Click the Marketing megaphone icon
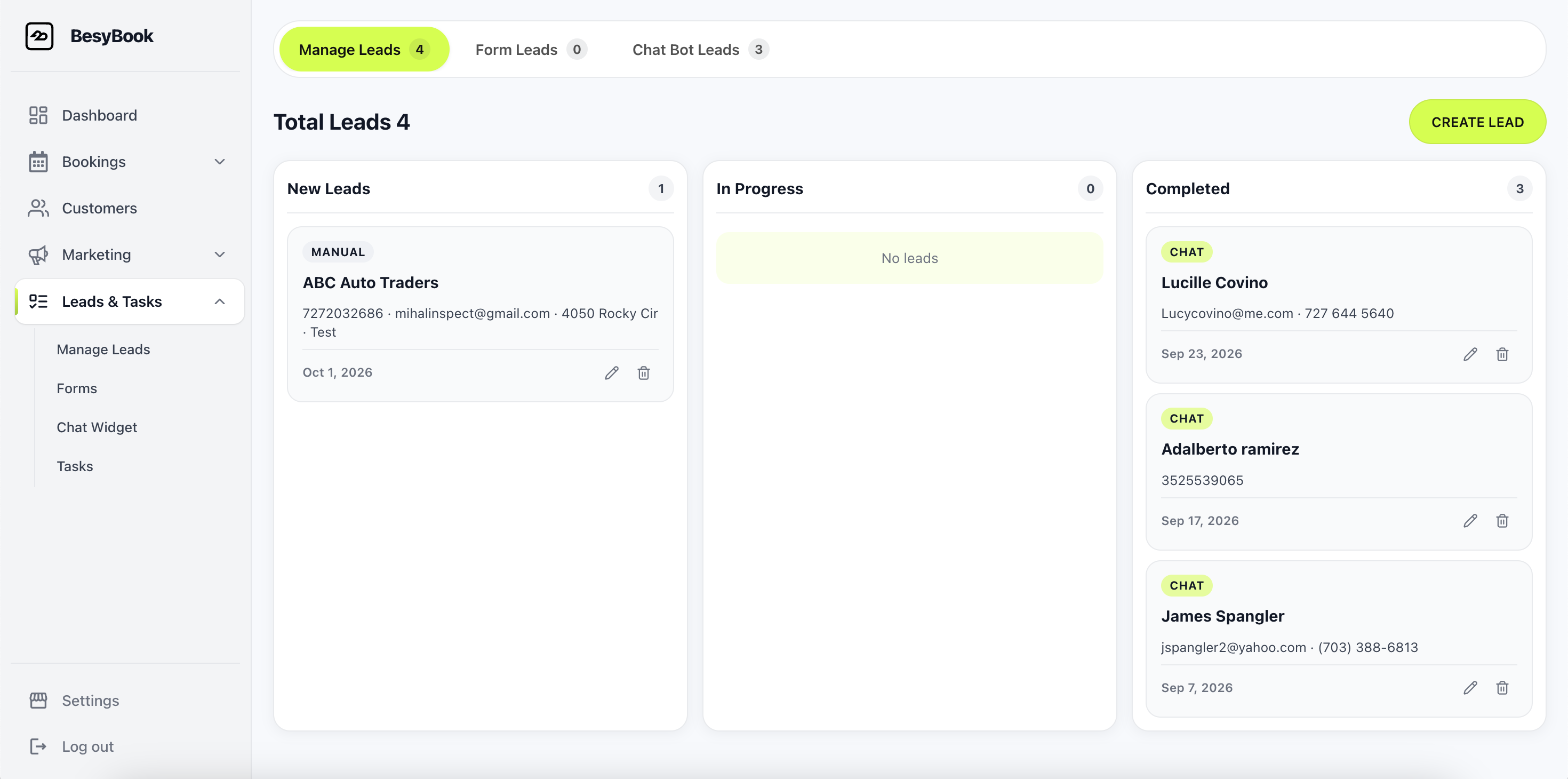1568x779 pixels. coord(38,255)
